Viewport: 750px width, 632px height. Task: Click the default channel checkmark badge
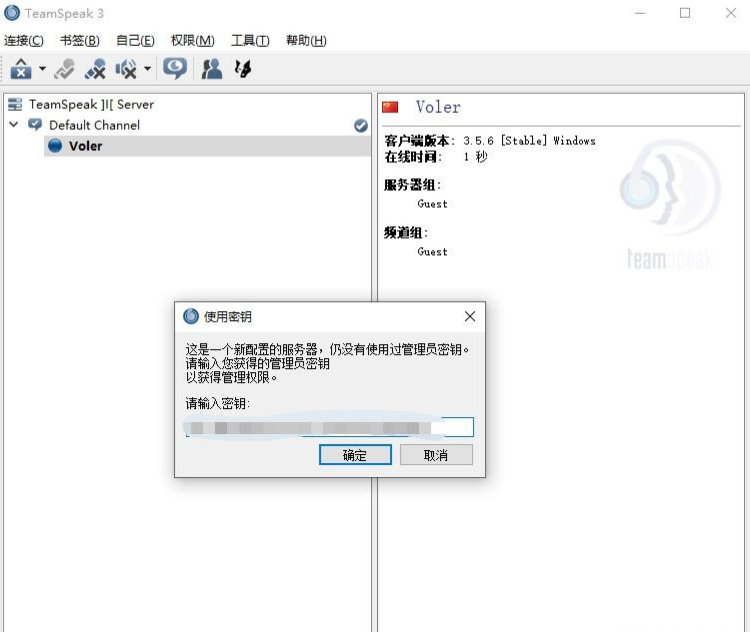[x=361, y=125]
